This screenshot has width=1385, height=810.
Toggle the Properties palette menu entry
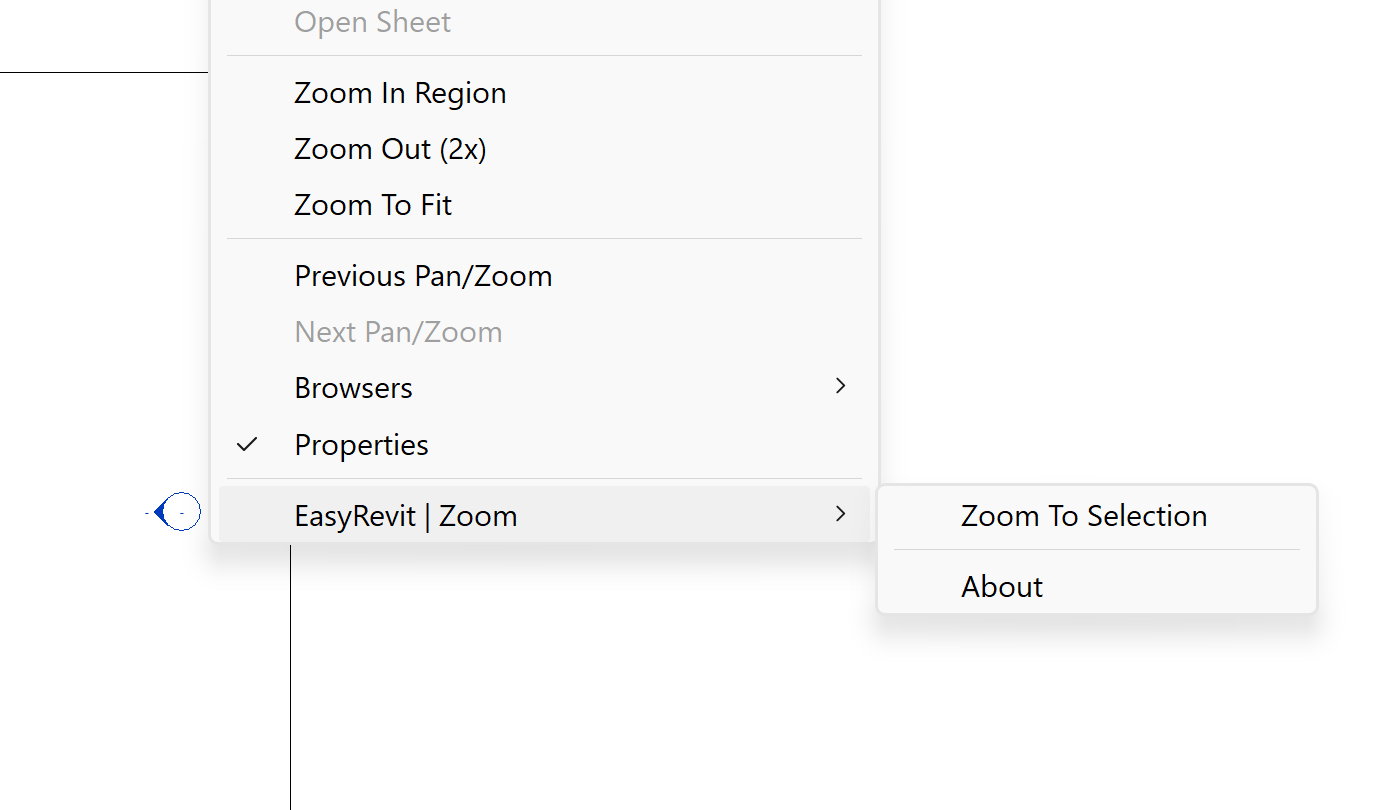click(x=361, y=445)
